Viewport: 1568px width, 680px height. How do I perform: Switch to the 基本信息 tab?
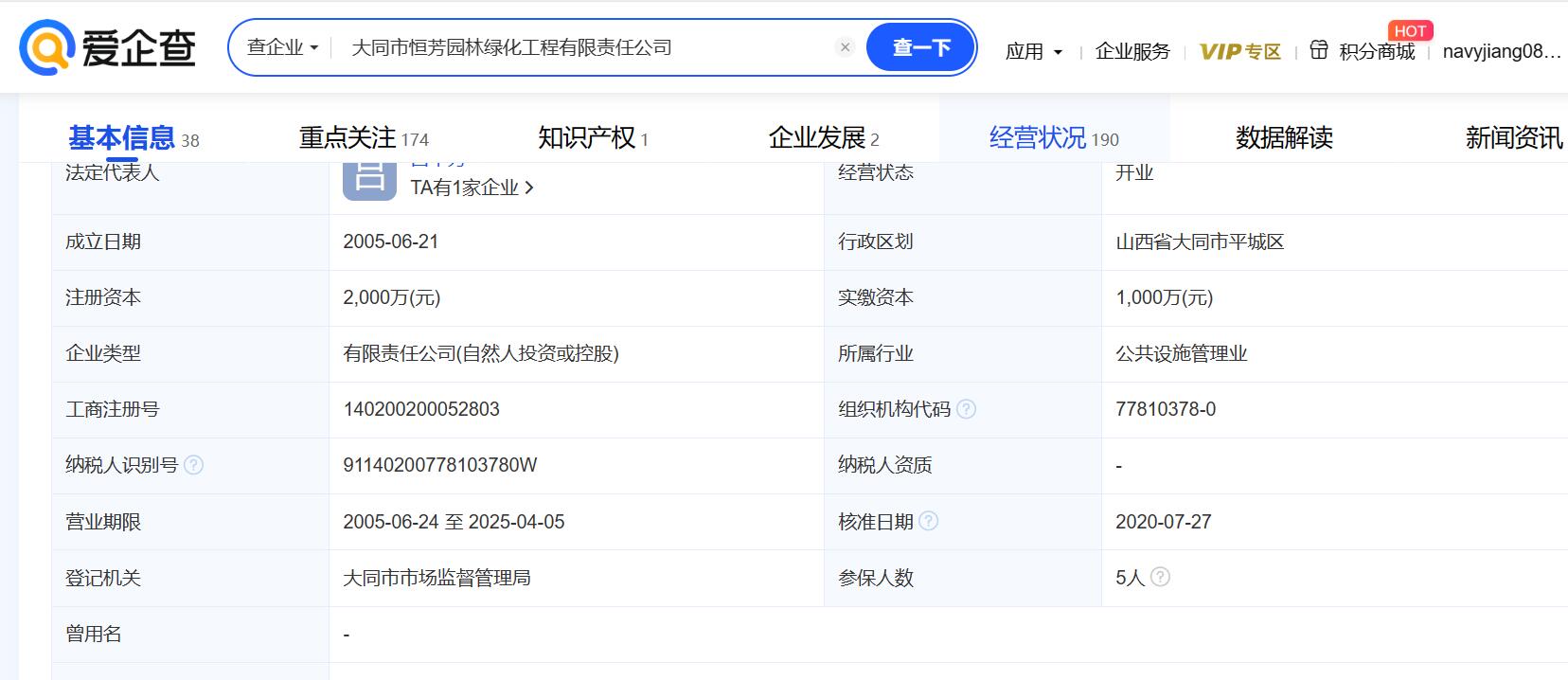134,138
